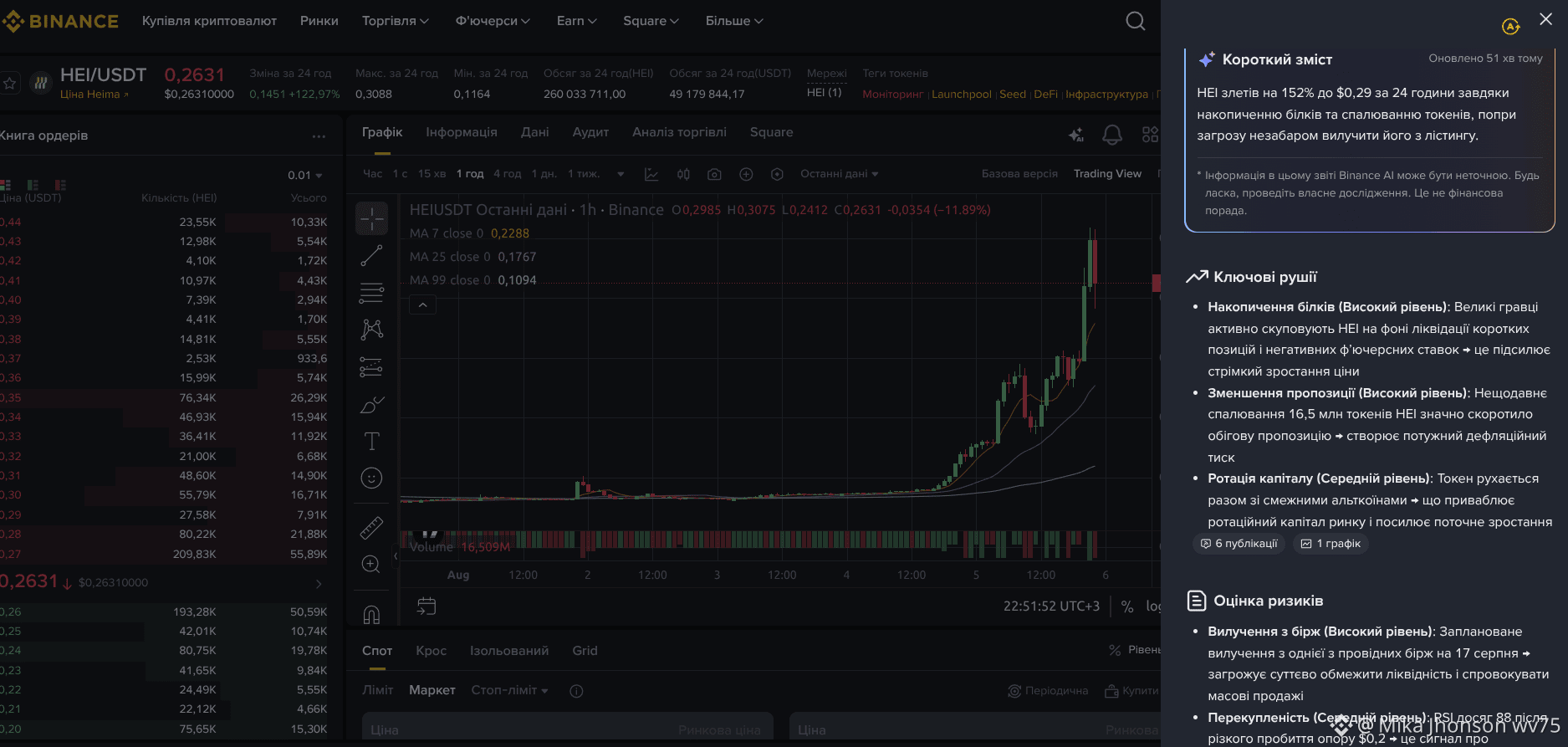Image resolution: width=1568 pixels, height=747 pixels.
Task: Click the add circle plus icon
Action: click(746, 174)
